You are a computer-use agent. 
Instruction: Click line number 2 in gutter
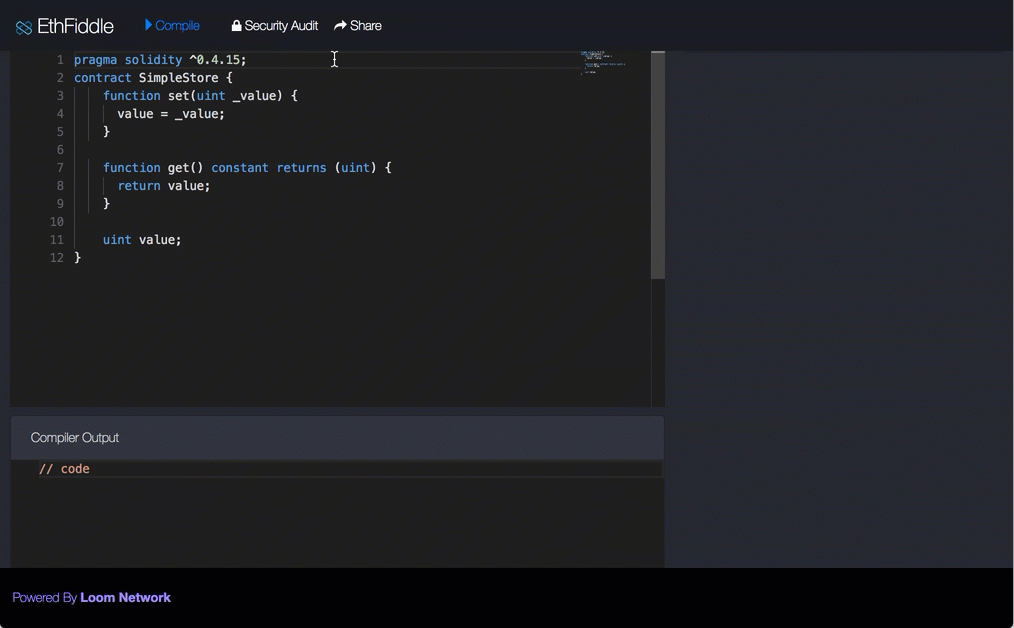point(60,78)
